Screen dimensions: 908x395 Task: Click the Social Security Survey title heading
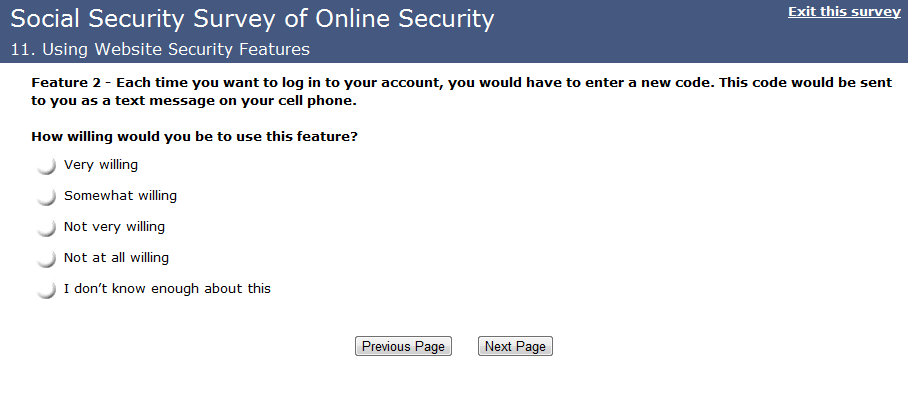[252, 19]
